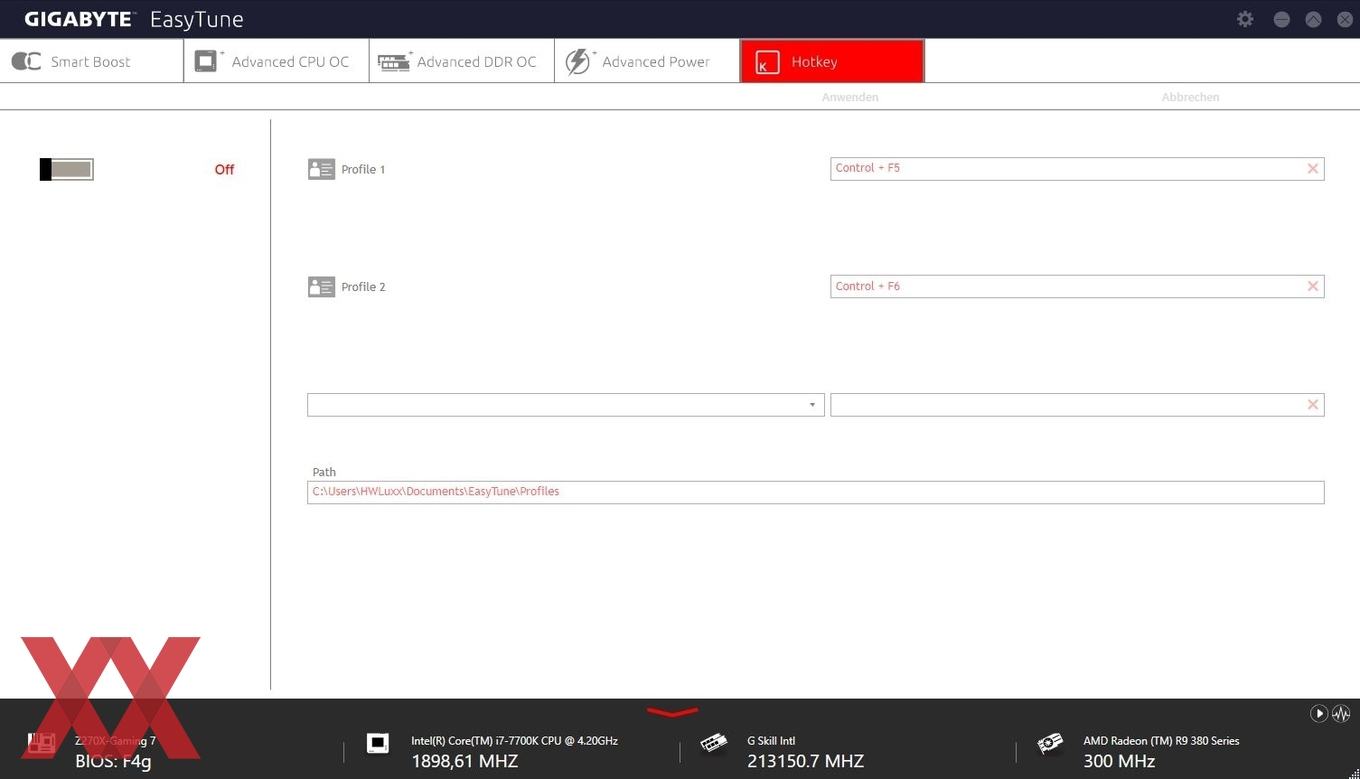Viewport: 1360px width, 779px height.
Task: Click the Profile 2 icon
Action: click(321, 287)
